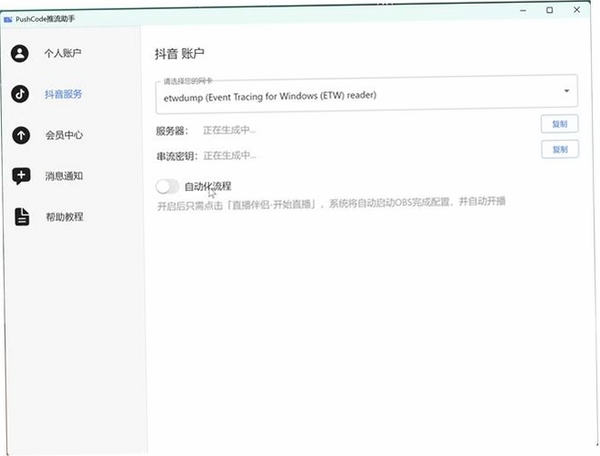Click the 个人账户 profile icon

[x=20, y=53]
